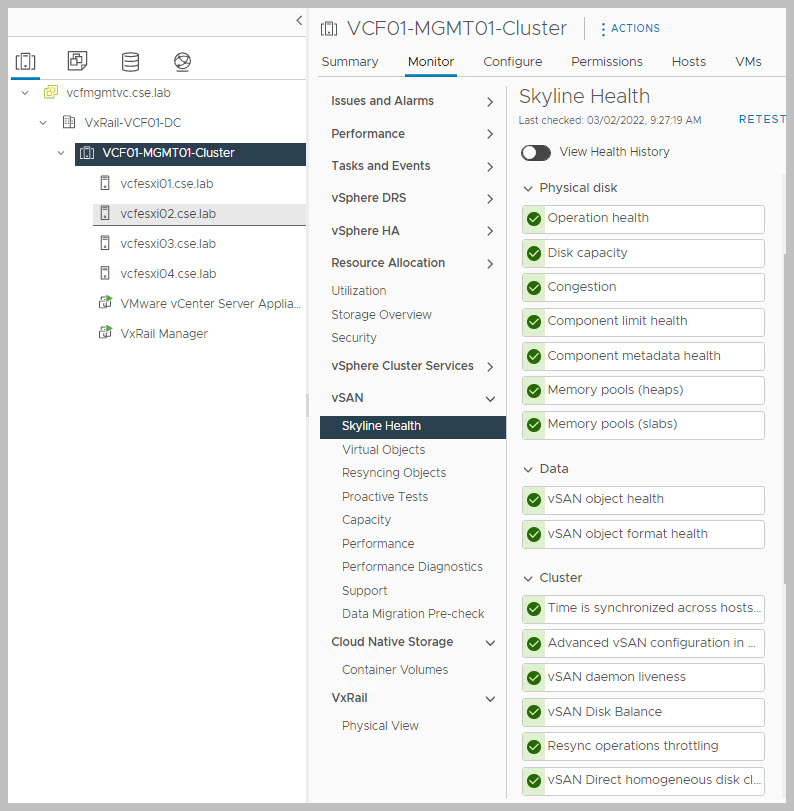Click the Operation health green check icon
Image resolution: width=794 pixels, height=811 pixels.
(x=534, y=219)
